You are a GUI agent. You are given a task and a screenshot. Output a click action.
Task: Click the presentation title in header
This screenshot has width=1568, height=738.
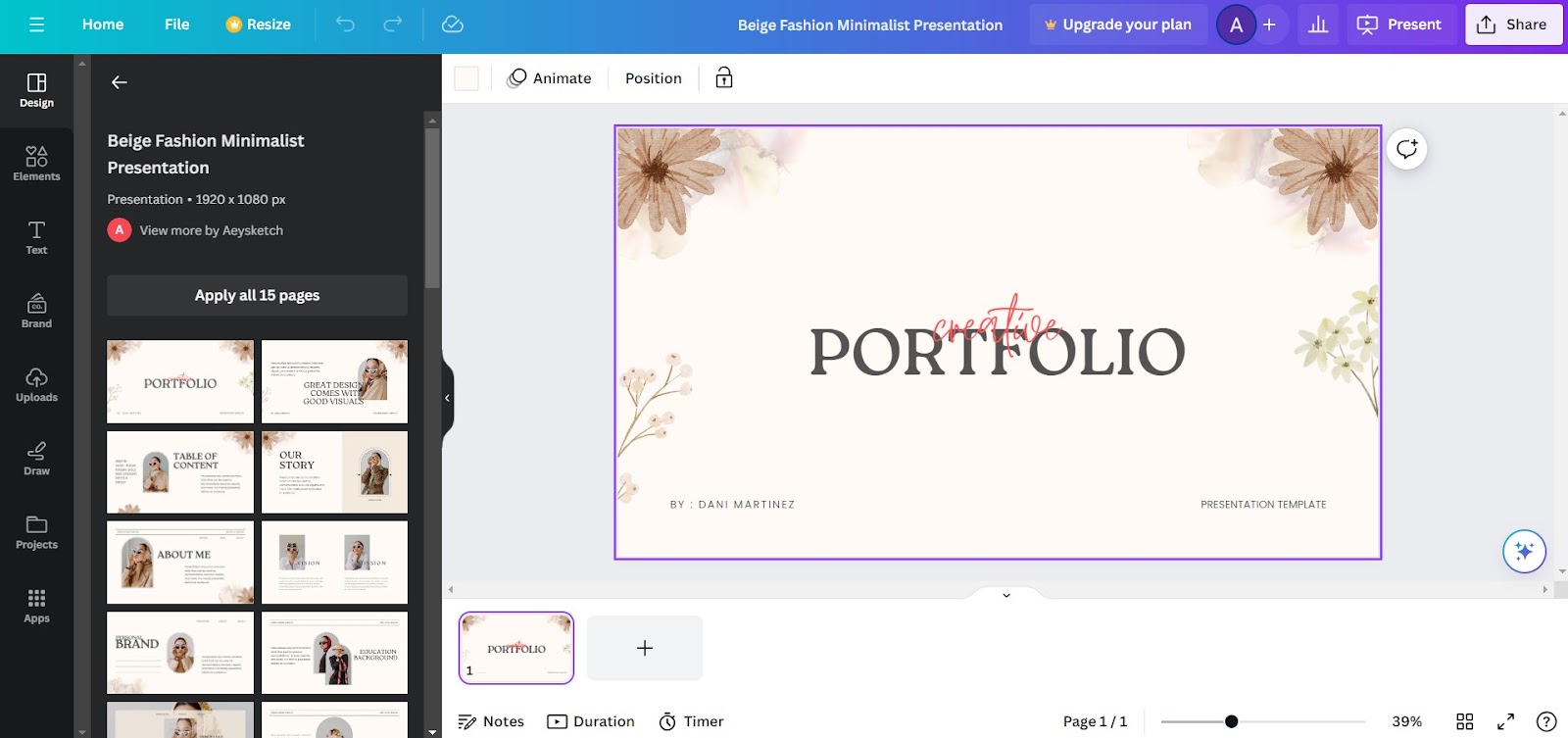(870, 25)
